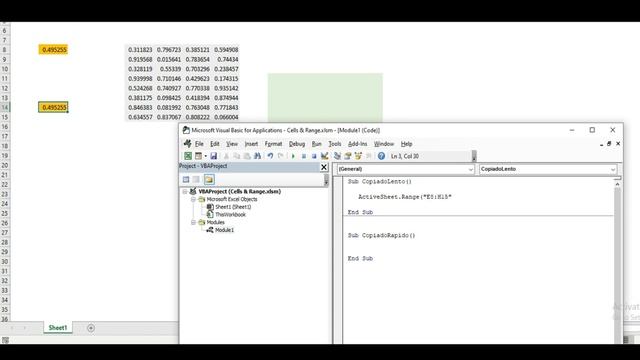Click the Paste icon in the toolbar

[247, 156]
